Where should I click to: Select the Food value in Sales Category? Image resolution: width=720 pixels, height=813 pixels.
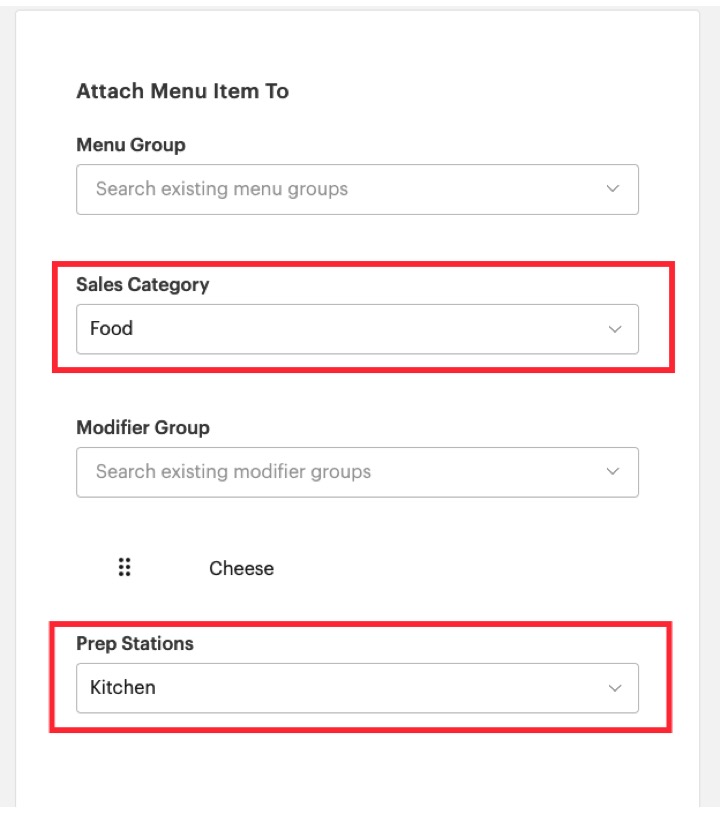click(111, 329)
